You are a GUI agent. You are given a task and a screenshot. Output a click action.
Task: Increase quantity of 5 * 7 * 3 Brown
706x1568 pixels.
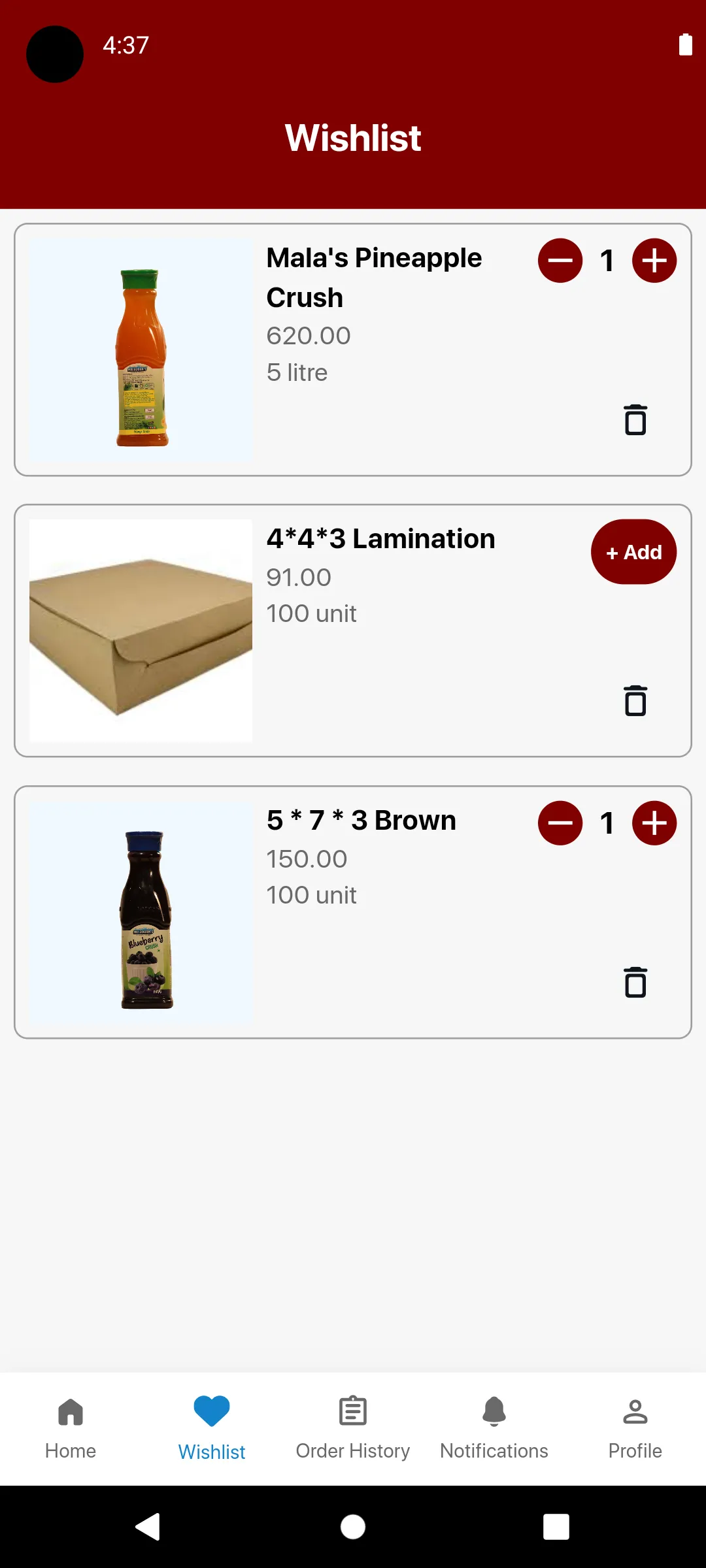click(654, 823)
